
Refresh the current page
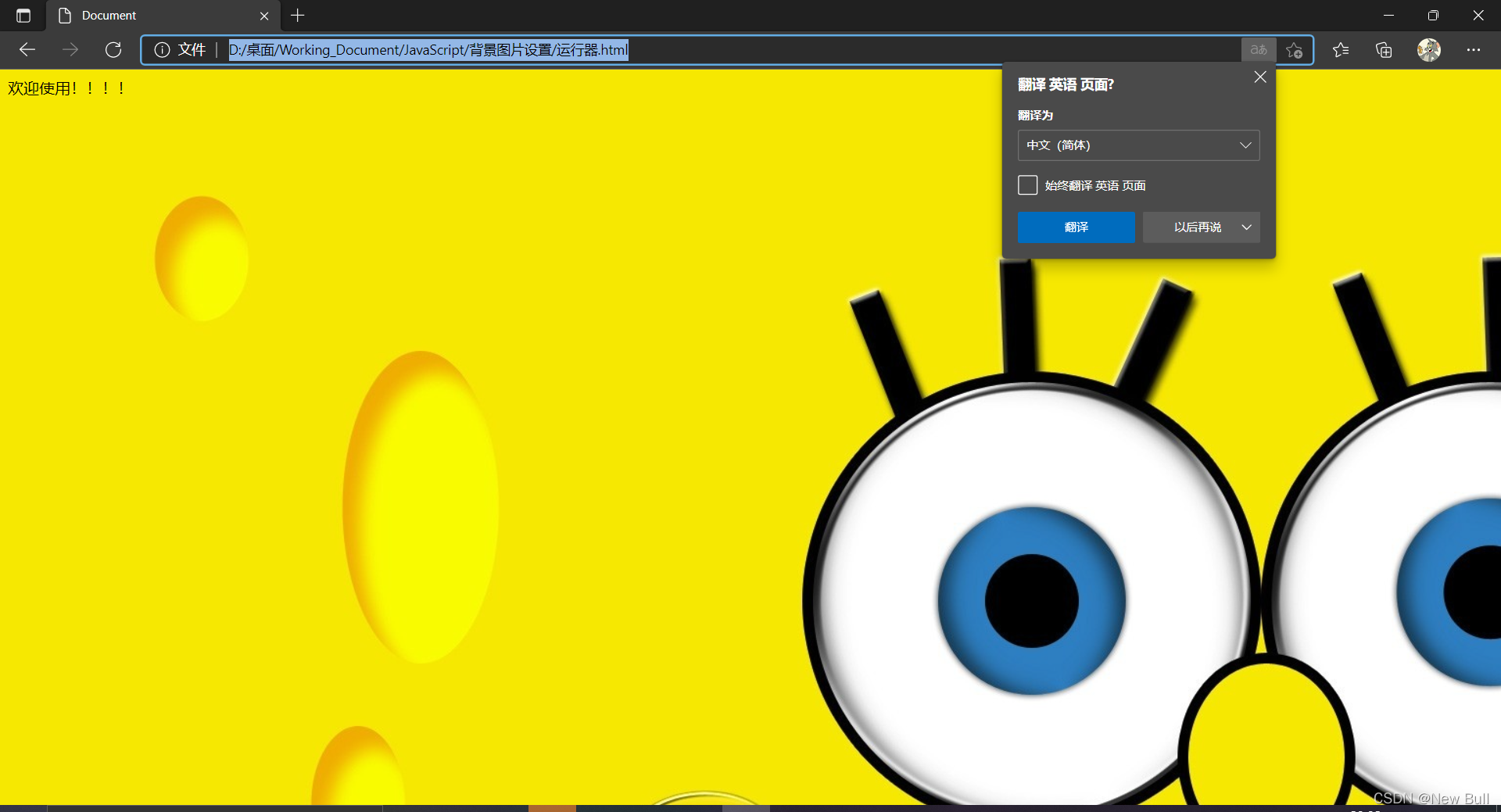(113, 50)
